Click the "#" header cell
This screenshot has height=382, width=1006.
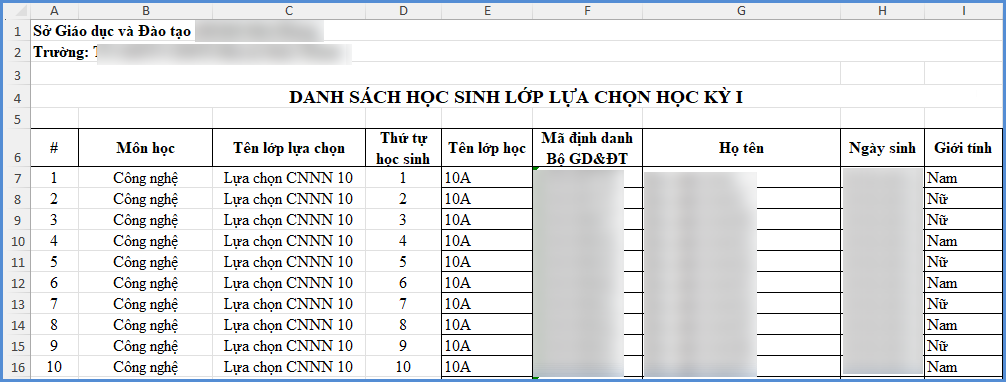(x=54, y=148)
